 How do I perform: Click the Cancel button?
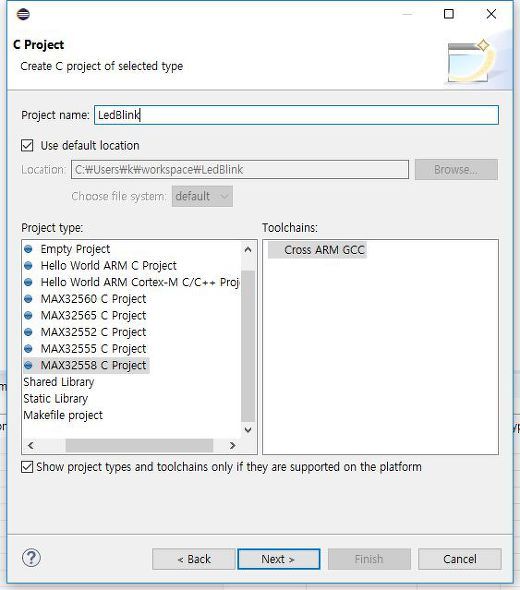(460, 559)
